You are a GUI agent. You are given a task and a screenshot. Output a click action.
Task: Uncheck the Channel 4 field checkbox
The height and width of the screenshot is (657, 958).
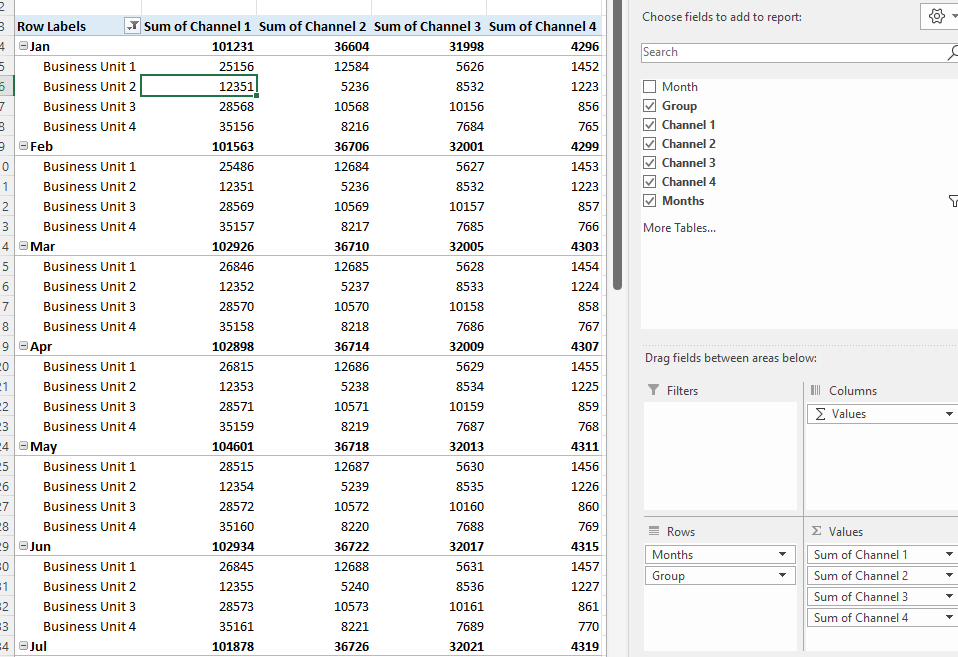click(x=649, y=182)
